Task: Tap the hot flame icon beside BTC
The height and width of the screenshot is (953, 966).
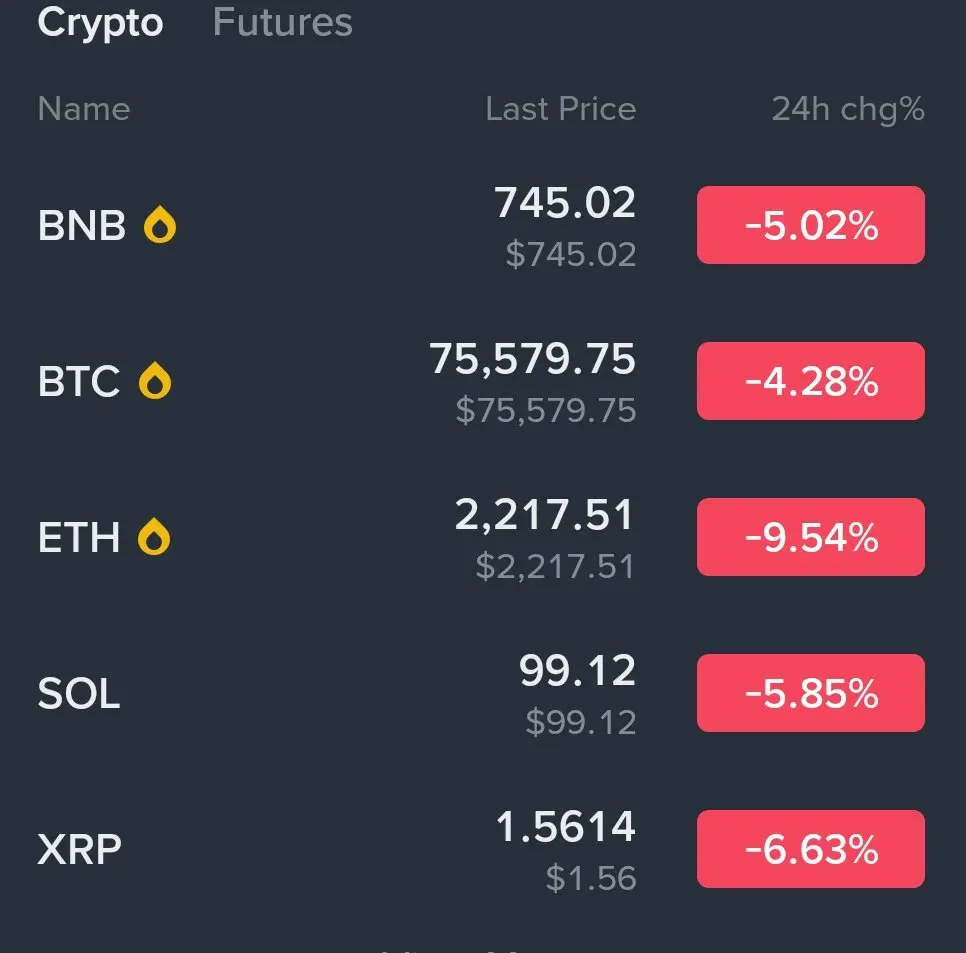Action: [x=155, y=382]
